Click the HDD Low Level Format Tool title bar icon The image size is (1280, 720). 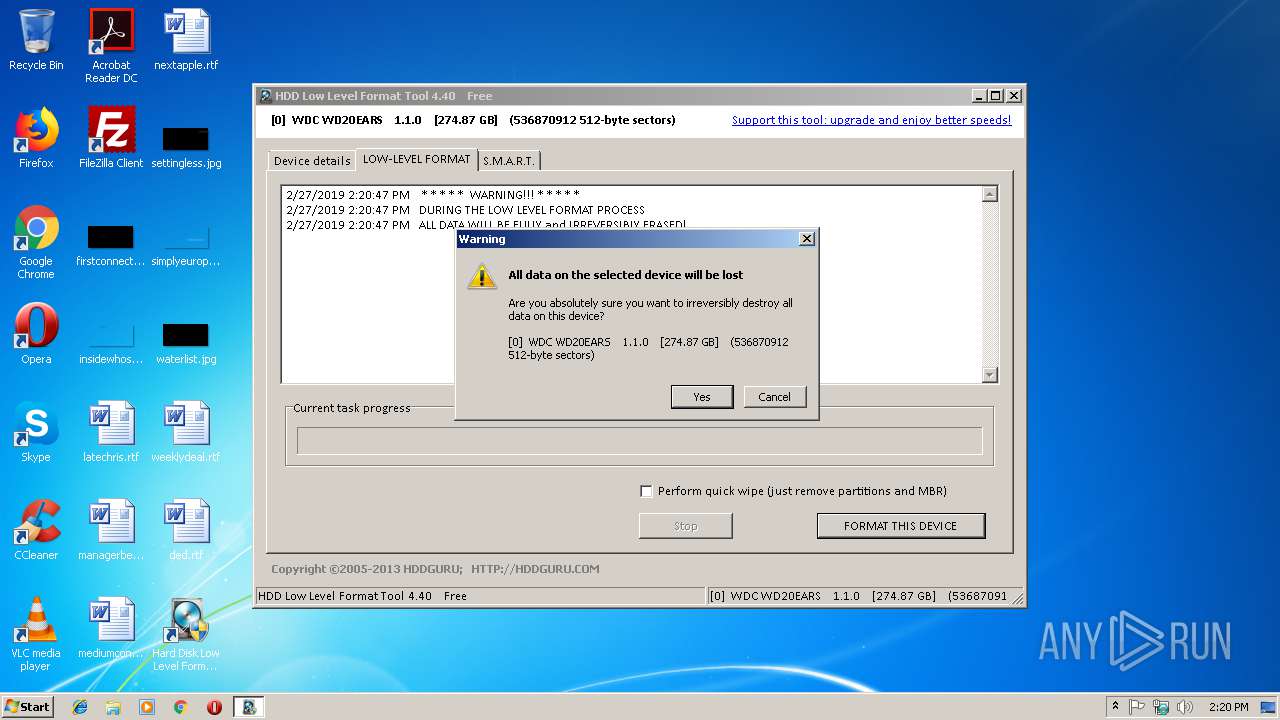[x=265, y=96]
